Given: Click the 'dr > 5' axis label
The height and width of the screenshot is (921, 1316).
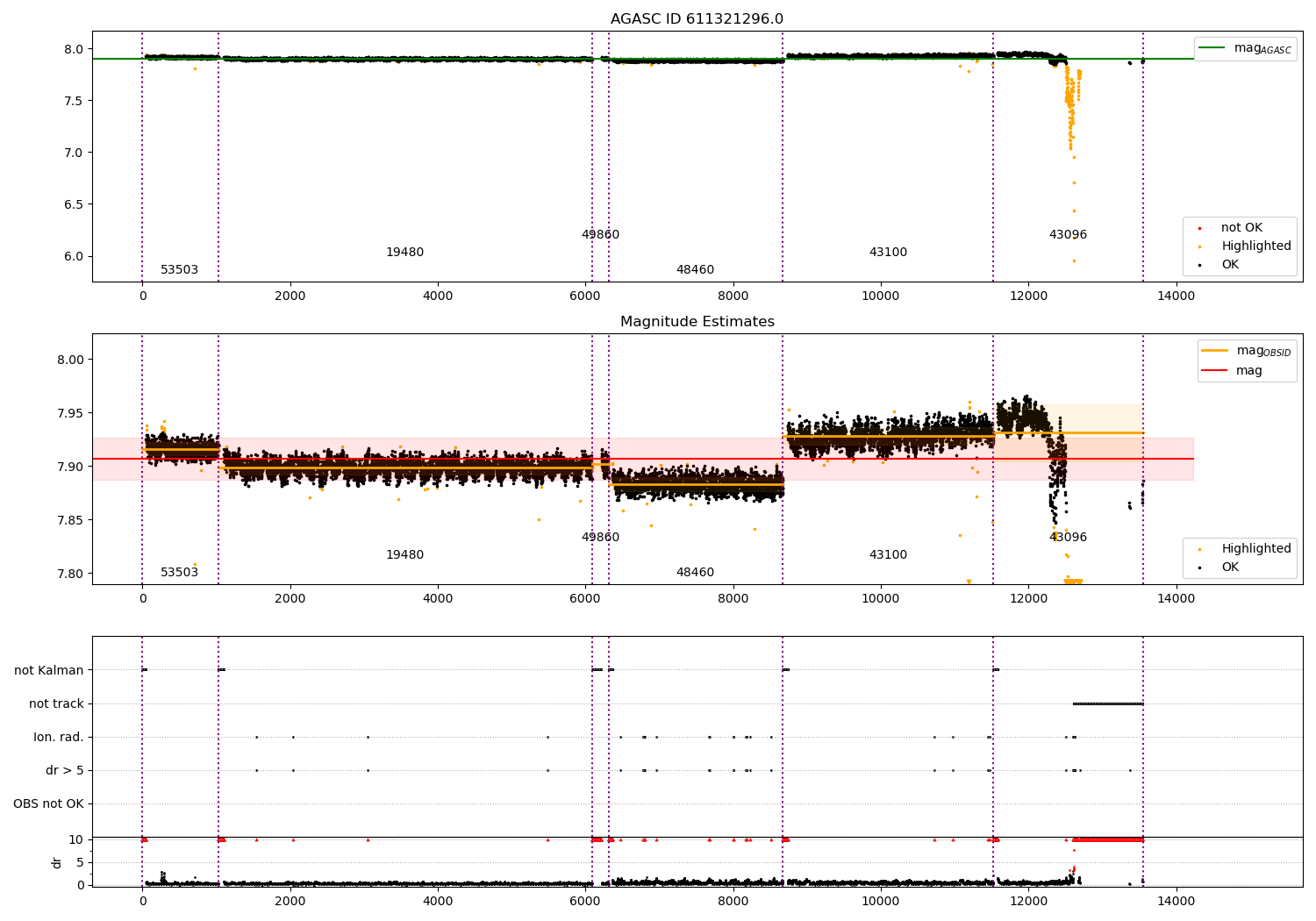Looking at the screenshot, I should click(x=65, y=770).
